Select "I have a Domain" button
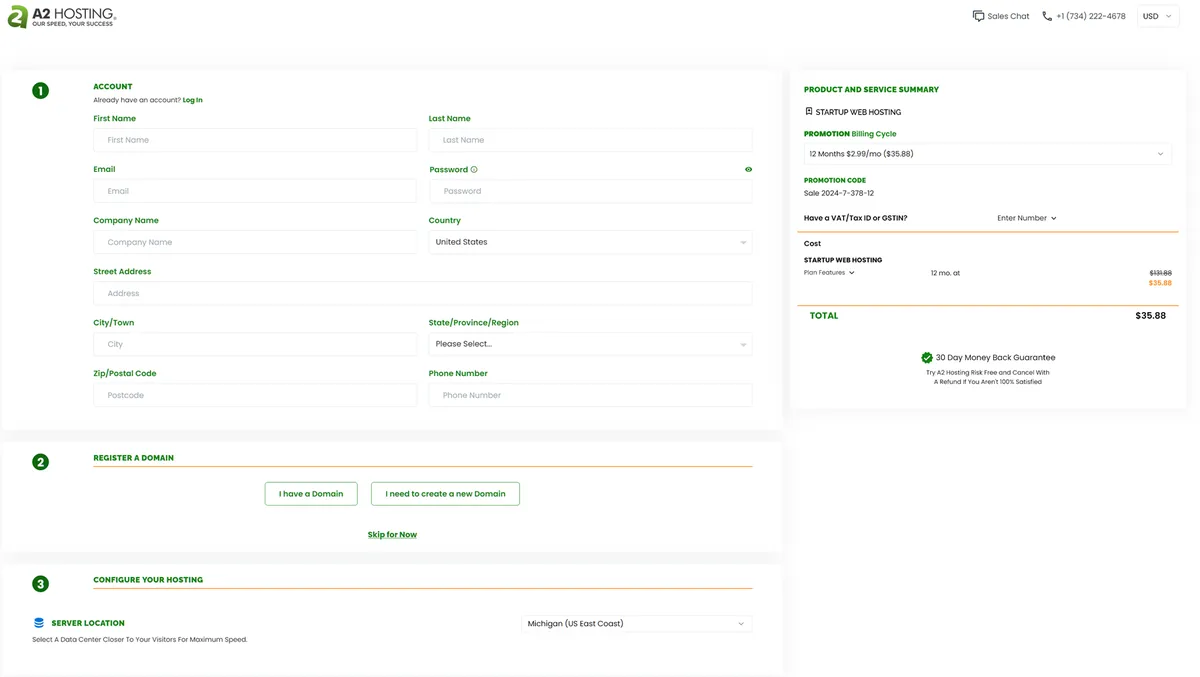1200x677 pixels. (311, 494)
